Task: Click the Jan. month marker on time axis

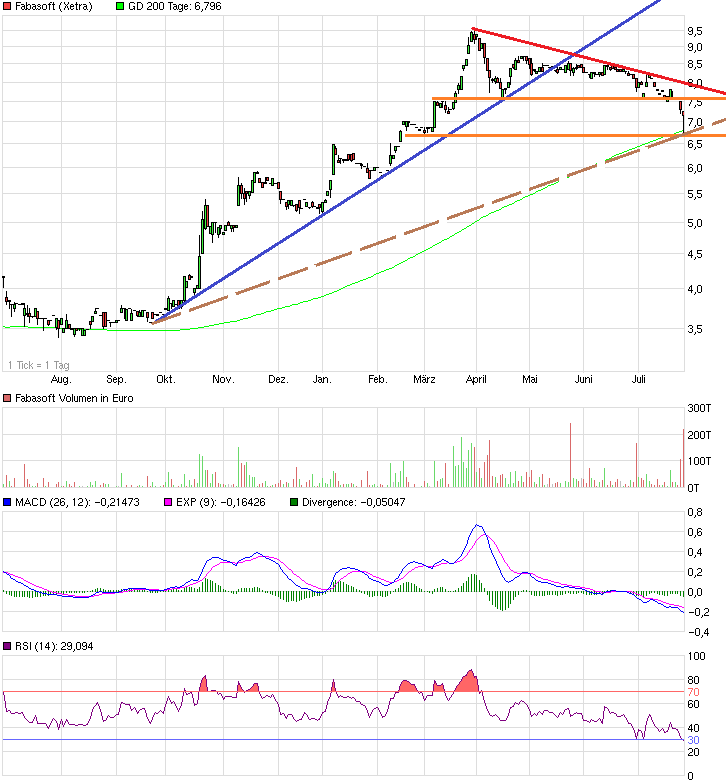Action: [x=322, y=380]
